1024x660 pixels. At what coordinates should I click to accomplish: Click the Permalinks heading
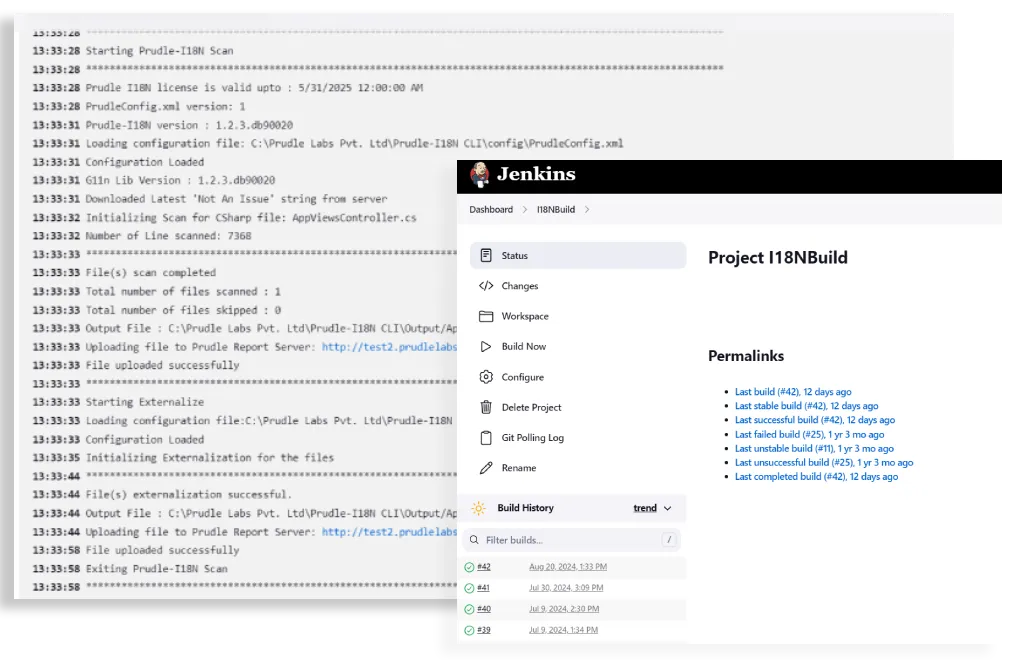point(746,356)
